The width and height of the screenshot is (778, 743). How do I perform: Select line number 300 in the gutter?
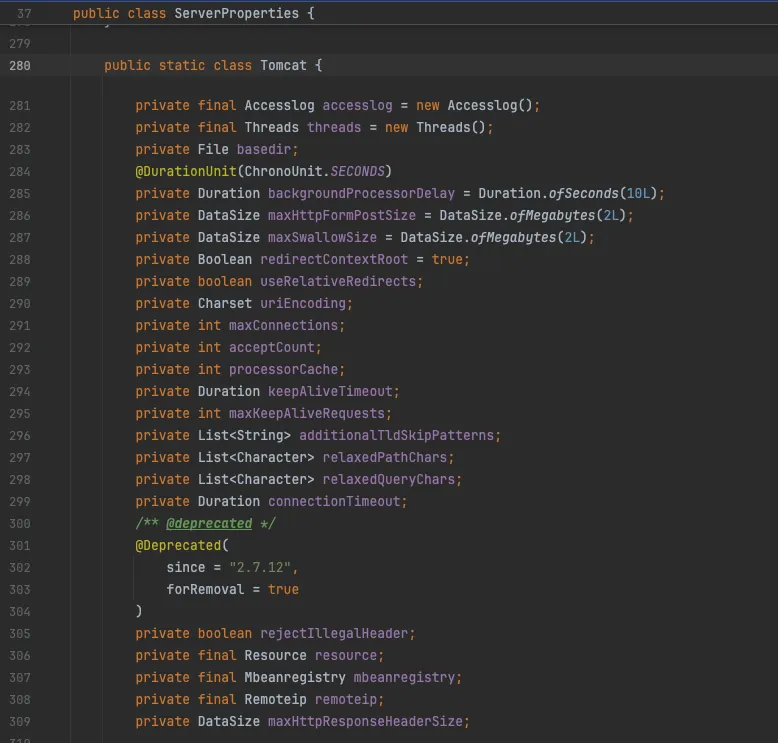[x=20, y=523]
